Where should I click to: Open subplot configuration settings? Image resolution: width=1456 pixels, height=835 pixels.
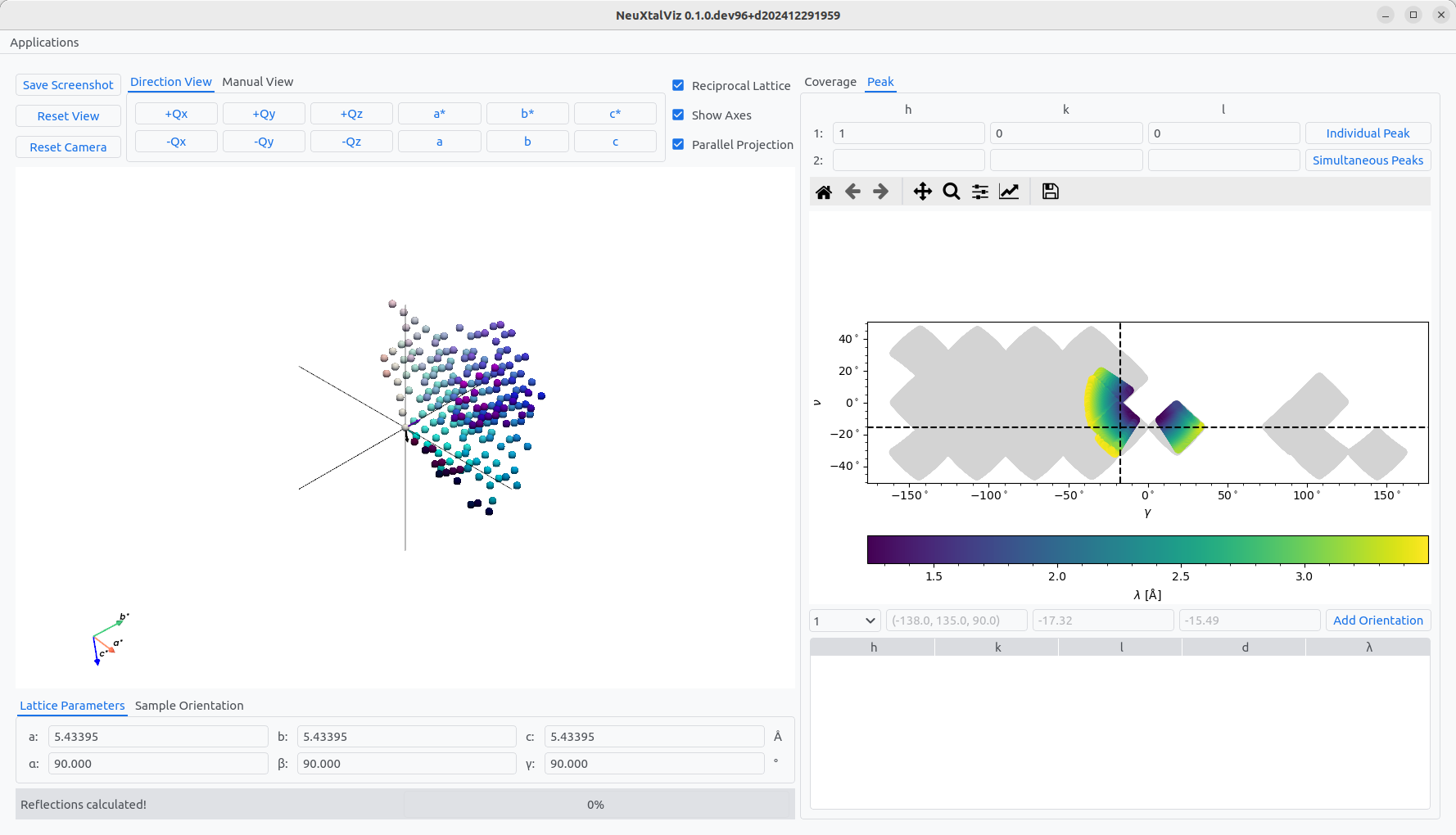(979, 191)
